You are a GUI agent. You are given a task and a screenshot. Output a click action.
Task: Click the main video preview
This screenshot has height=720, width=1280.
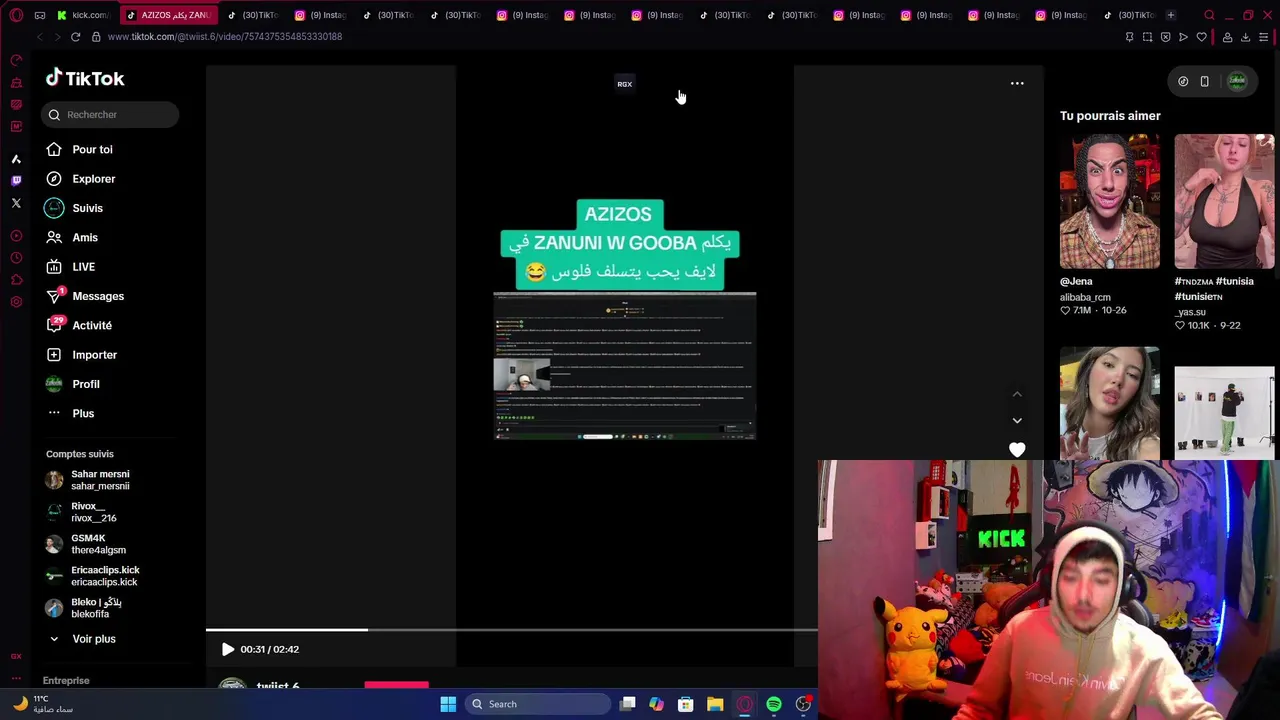click(x=625, y=366)
